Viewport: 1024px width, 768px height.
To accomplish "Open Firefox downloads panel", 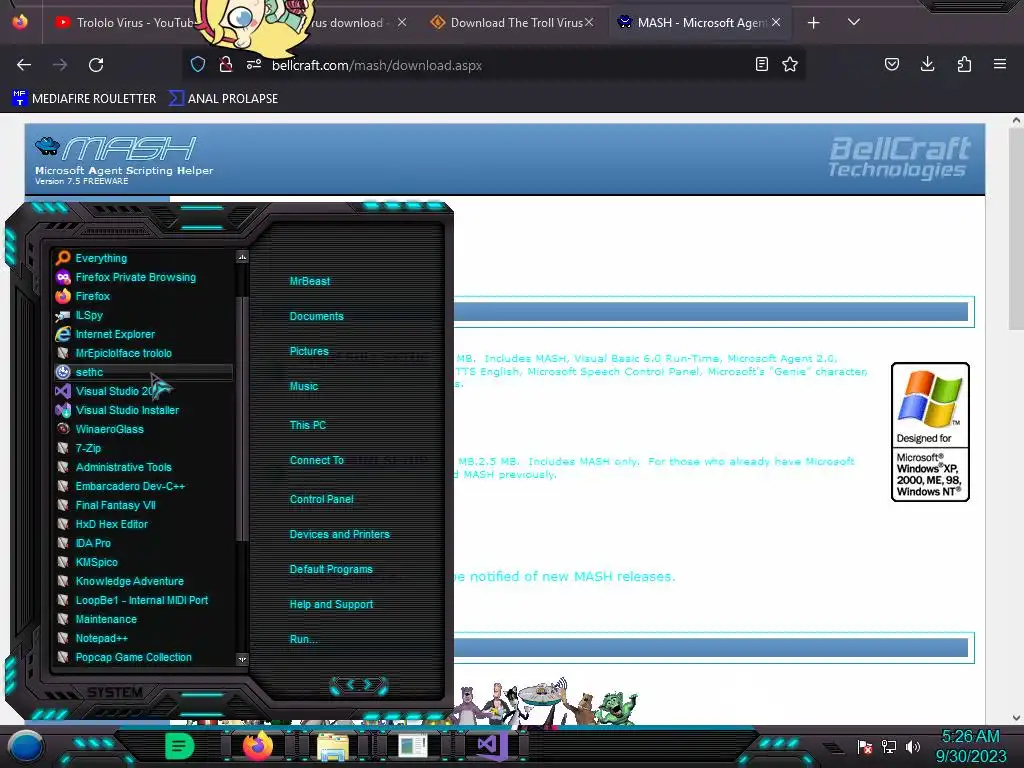I will (x=927, y=64).
